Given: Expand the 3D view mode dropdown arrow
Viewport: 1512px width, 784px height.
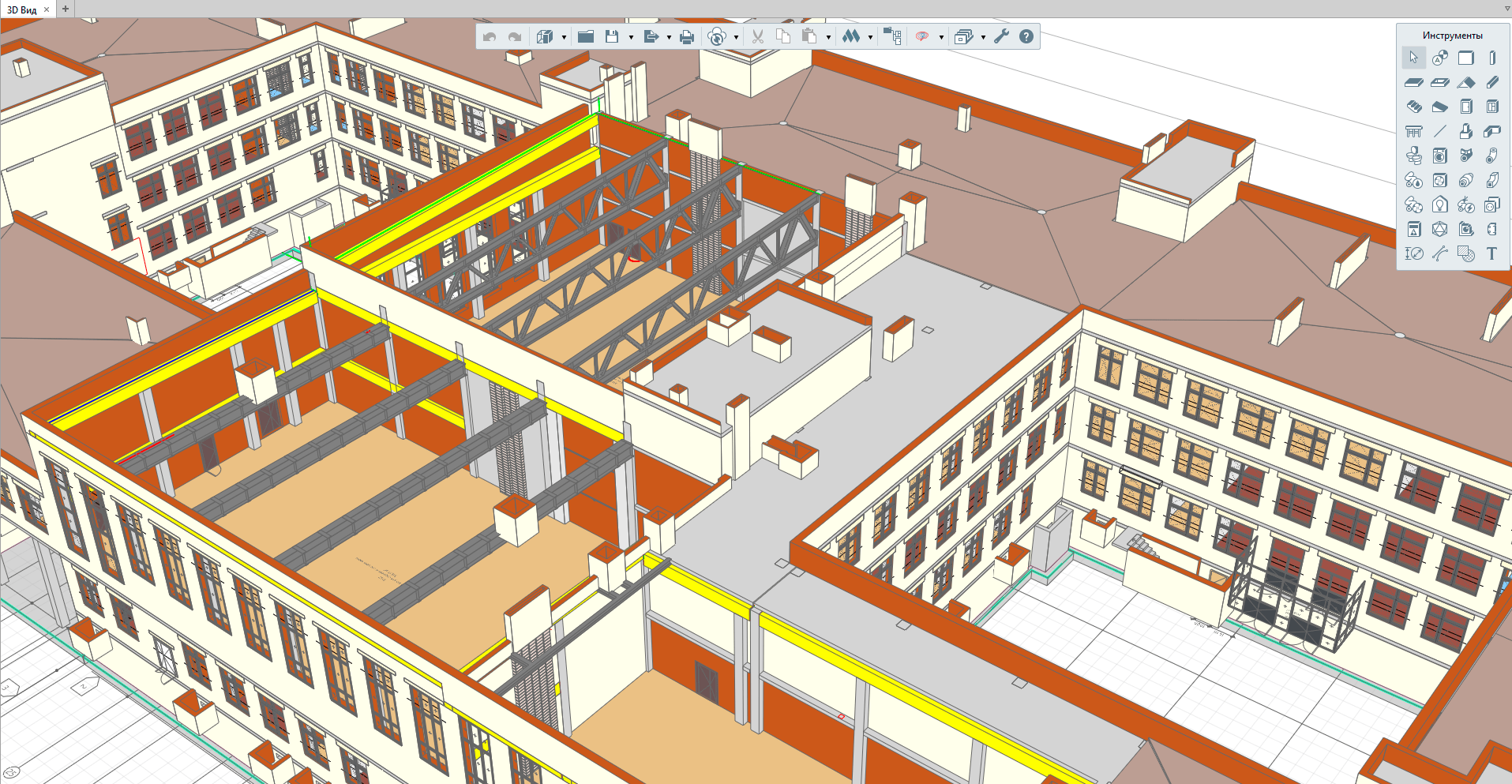Looking at the screenshot, I should click(564, 37).
